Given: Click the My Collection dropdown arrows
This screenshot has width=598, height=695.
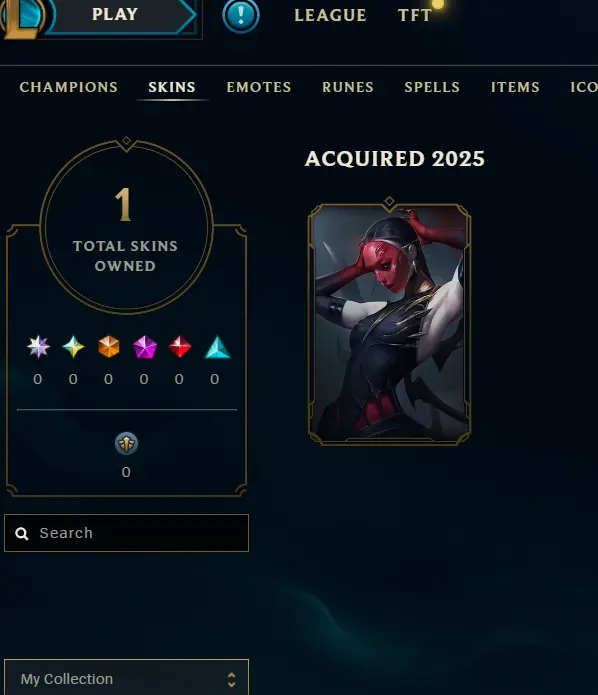Looking at the screenshot, I should tap(231, 679).
